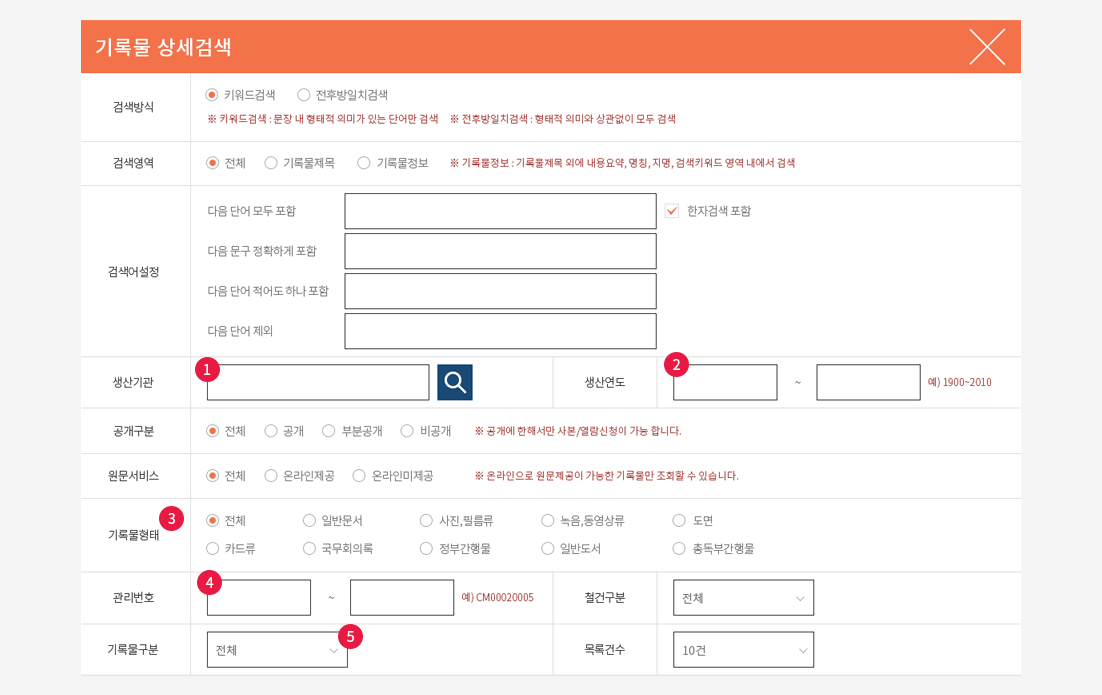The height and width of the screenshot is (695, 1102).
Task: Choose 녹음,동영상류 record type
Action: [548, 521]
